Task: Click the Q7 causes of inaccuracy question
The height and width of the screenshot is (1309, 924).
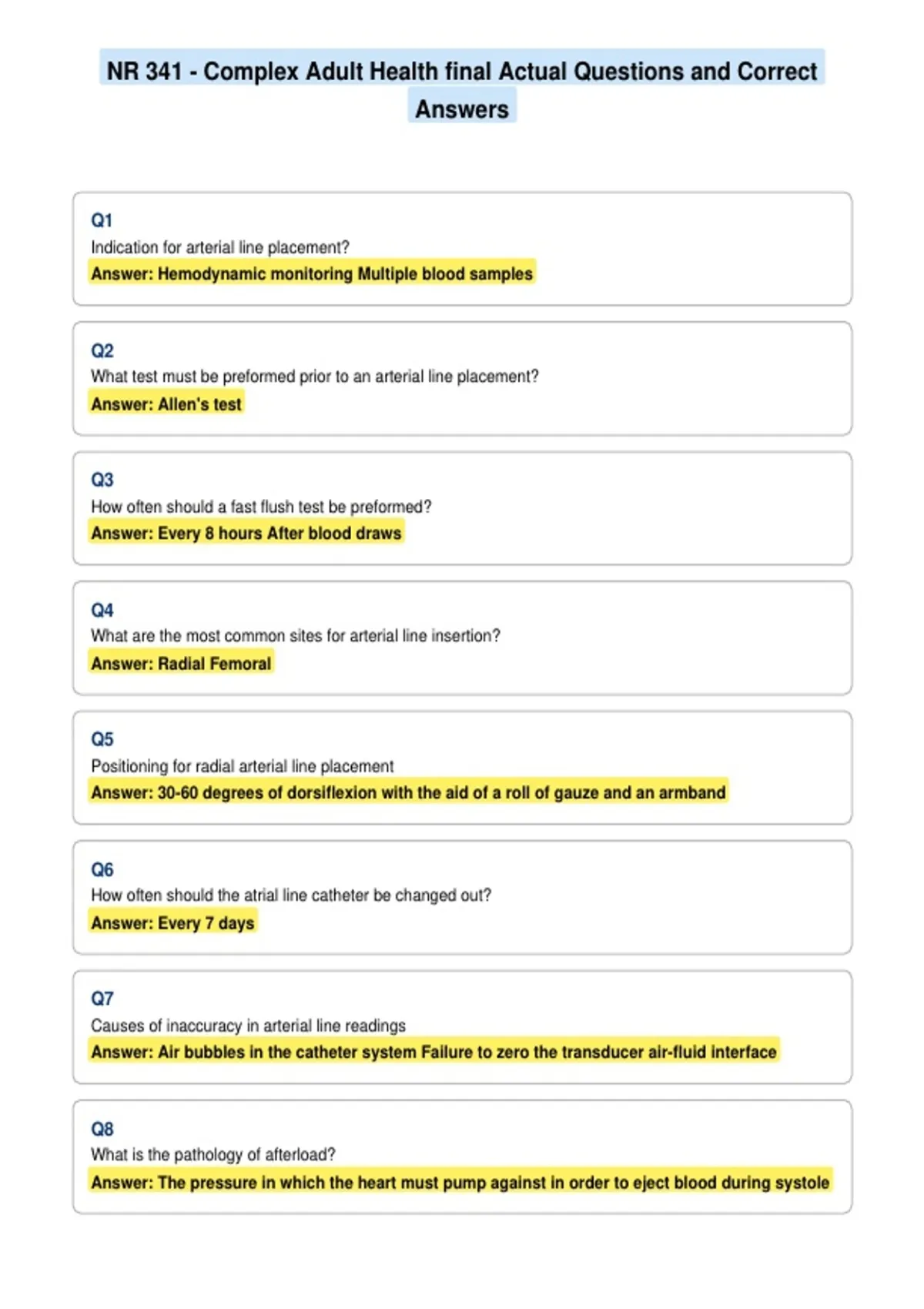Action: coord(248,1026)
